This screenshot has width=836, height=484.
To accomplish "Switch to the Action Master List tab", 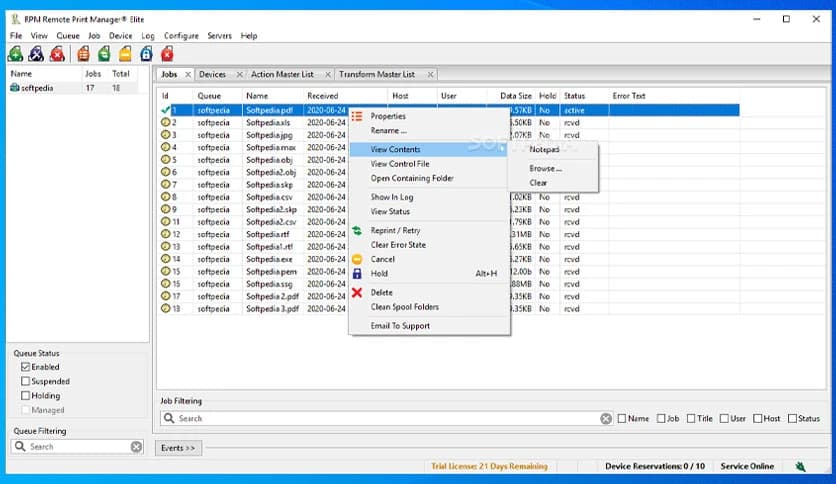I will pyautogui.click(x=282, y=75).
